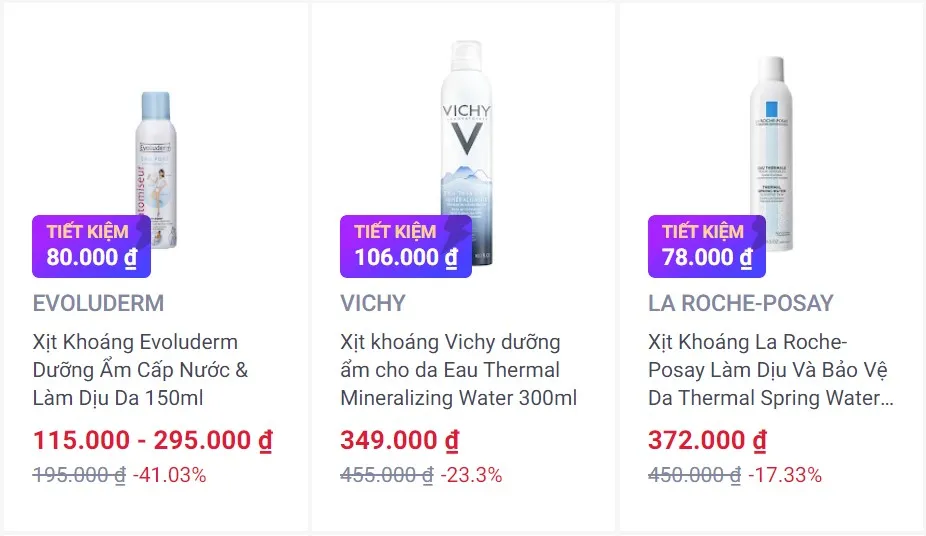Image resolution: width=926 pixels, height=536 pixels.
Task: Click the Tiết Kiệm 80.000 đ savings badge
Action: (x=91, y=246)
